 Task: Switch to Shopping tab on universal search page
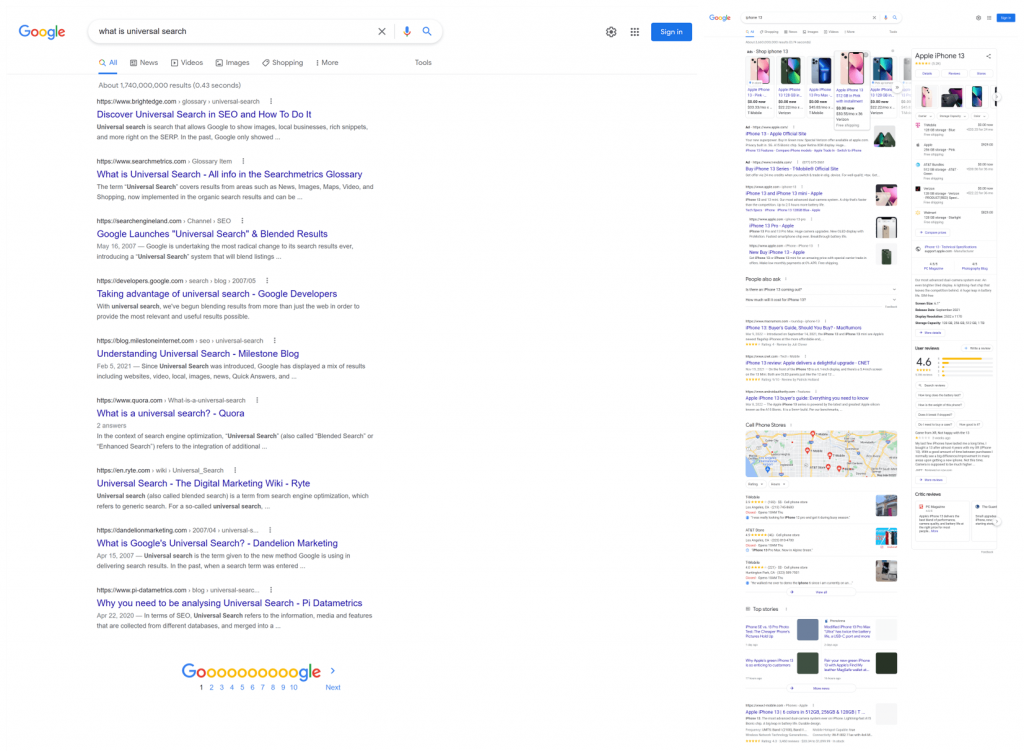[x=283, y=63]
